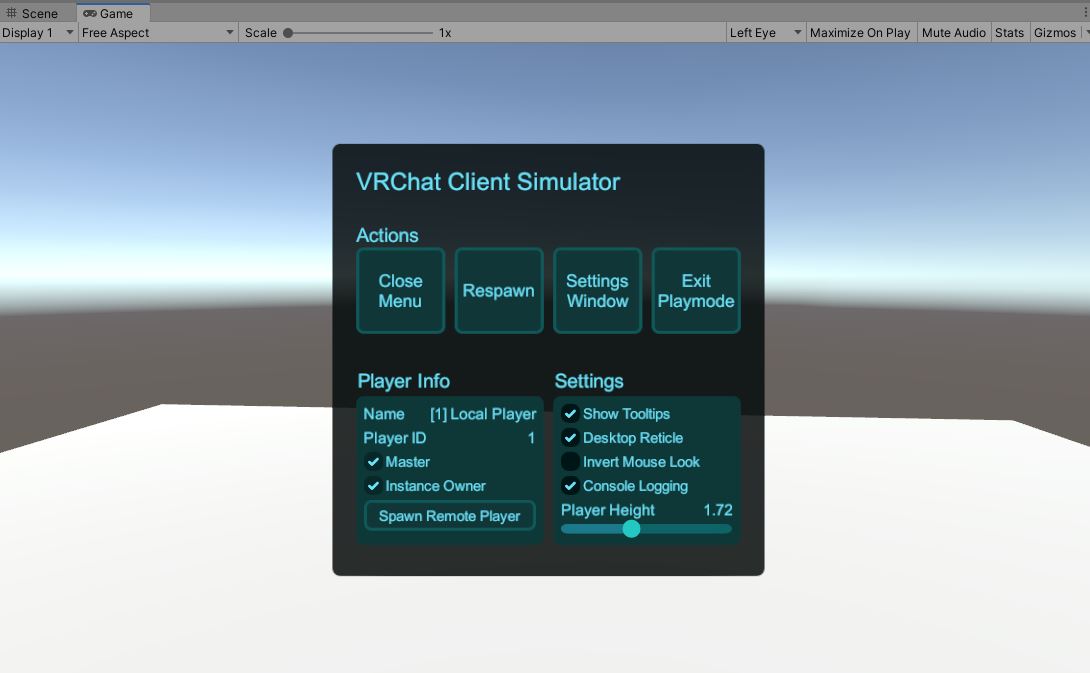
Task: Toggle the Gizmos button
Action: pyautogui.click(x=1055, y=33)
